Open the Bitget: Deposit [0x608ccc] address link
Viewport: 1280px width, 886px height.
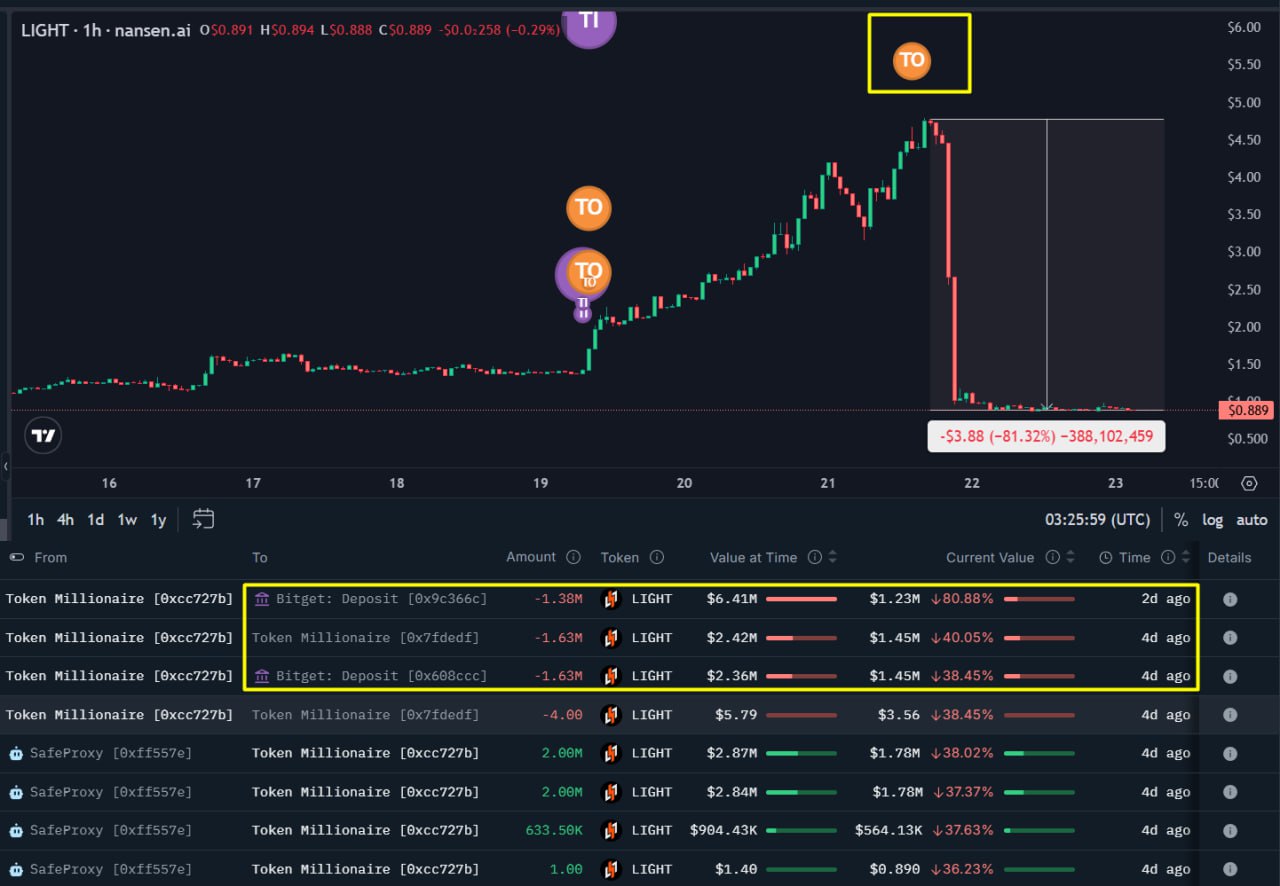coord(381,676)
